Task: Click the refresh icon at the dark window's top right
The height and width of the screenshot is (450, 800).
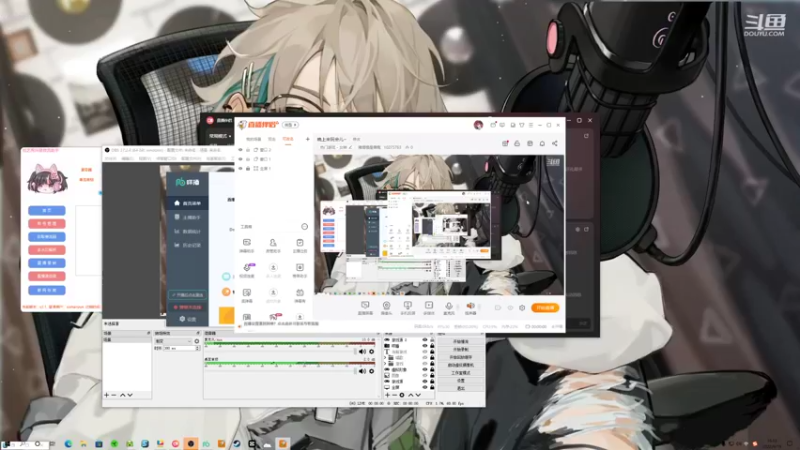Action: (586, 136)
